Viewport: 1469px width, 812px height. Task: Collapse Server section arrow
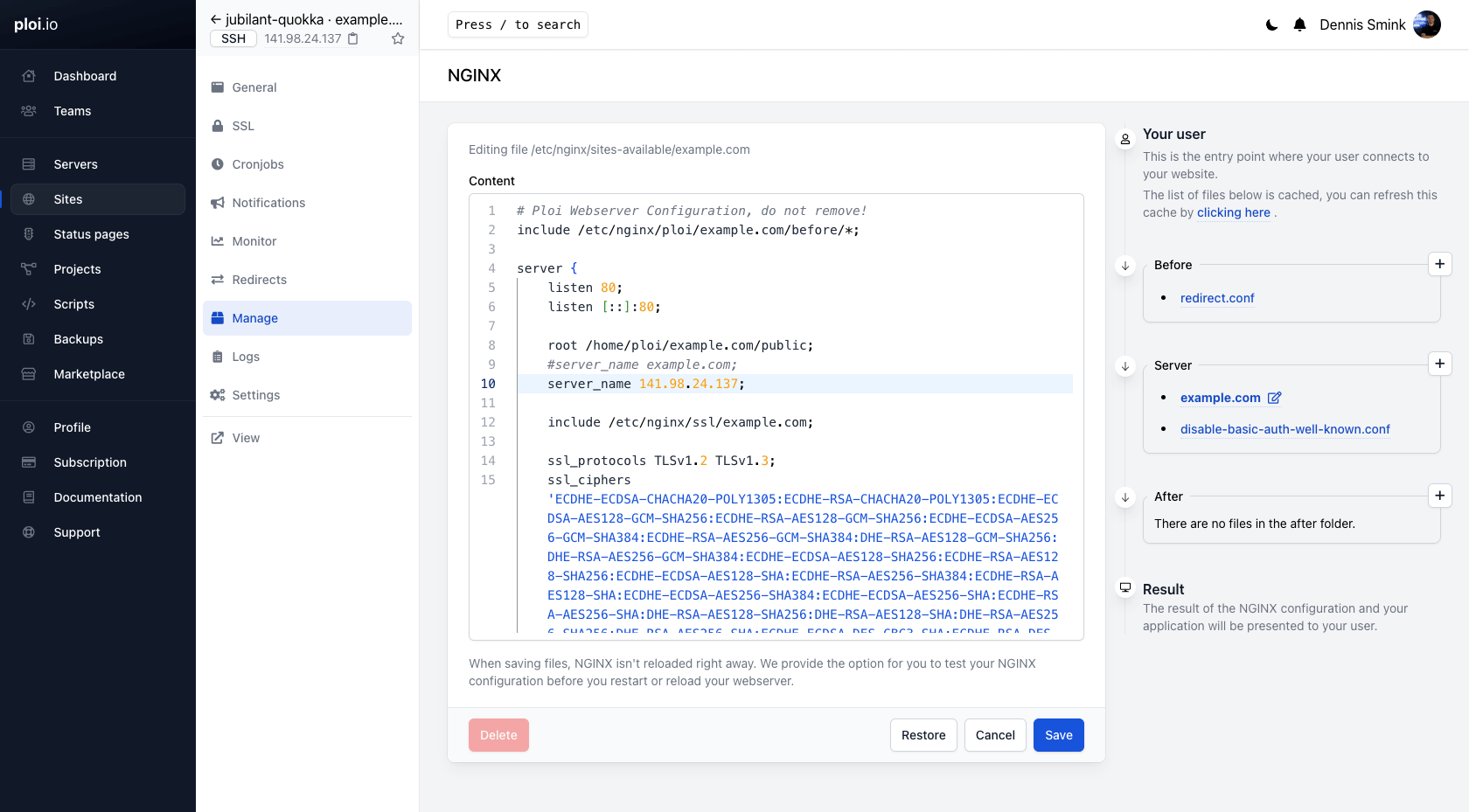[x=1125, y=366]
